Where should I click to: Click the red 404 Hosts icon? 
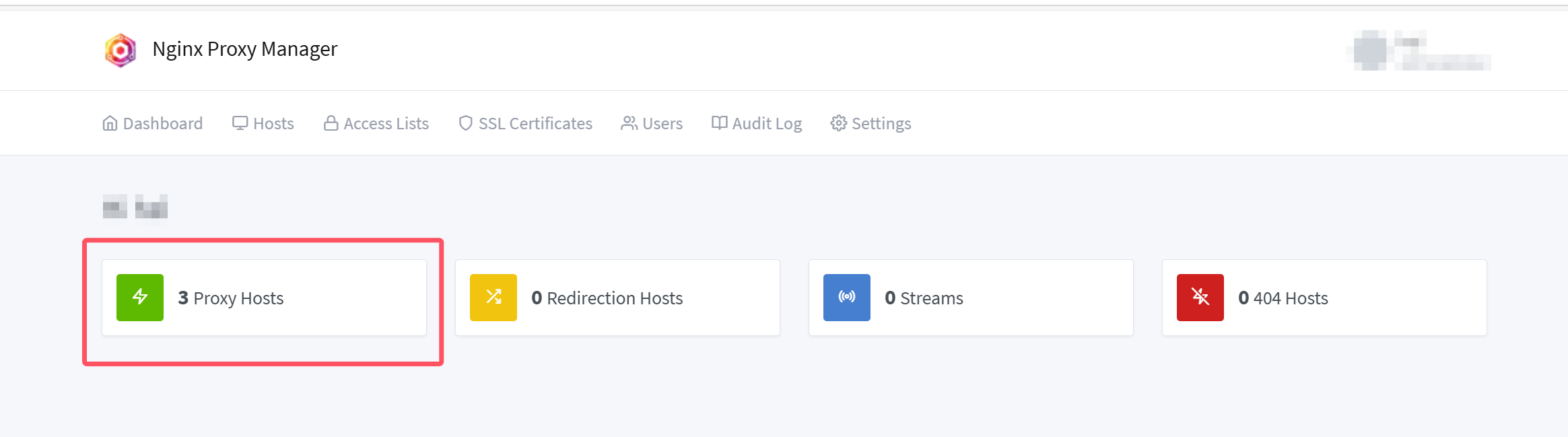(1200, 298)
